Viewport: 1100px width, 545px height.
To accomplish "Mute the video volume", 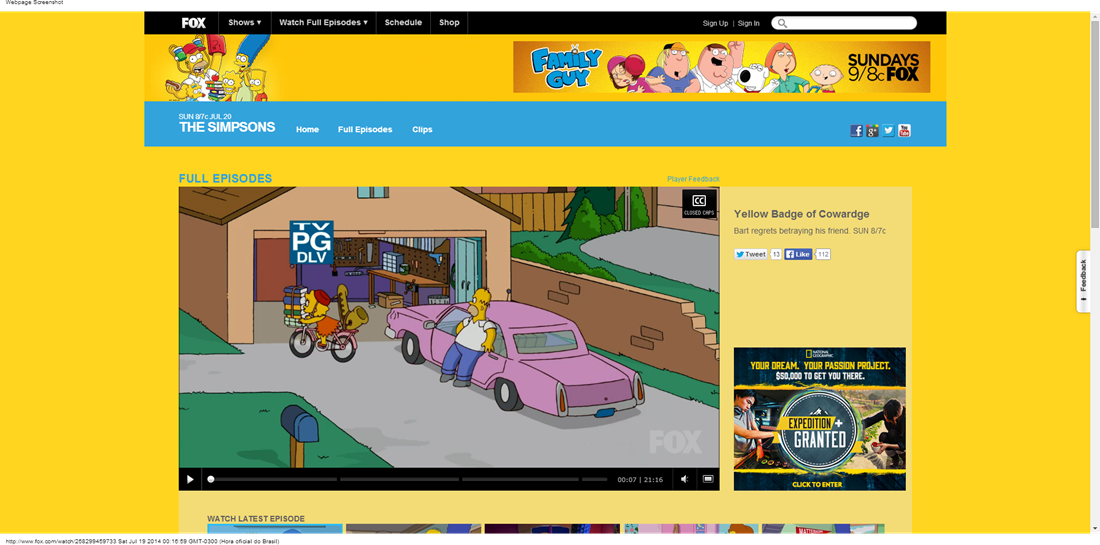I will click(685, 480).
